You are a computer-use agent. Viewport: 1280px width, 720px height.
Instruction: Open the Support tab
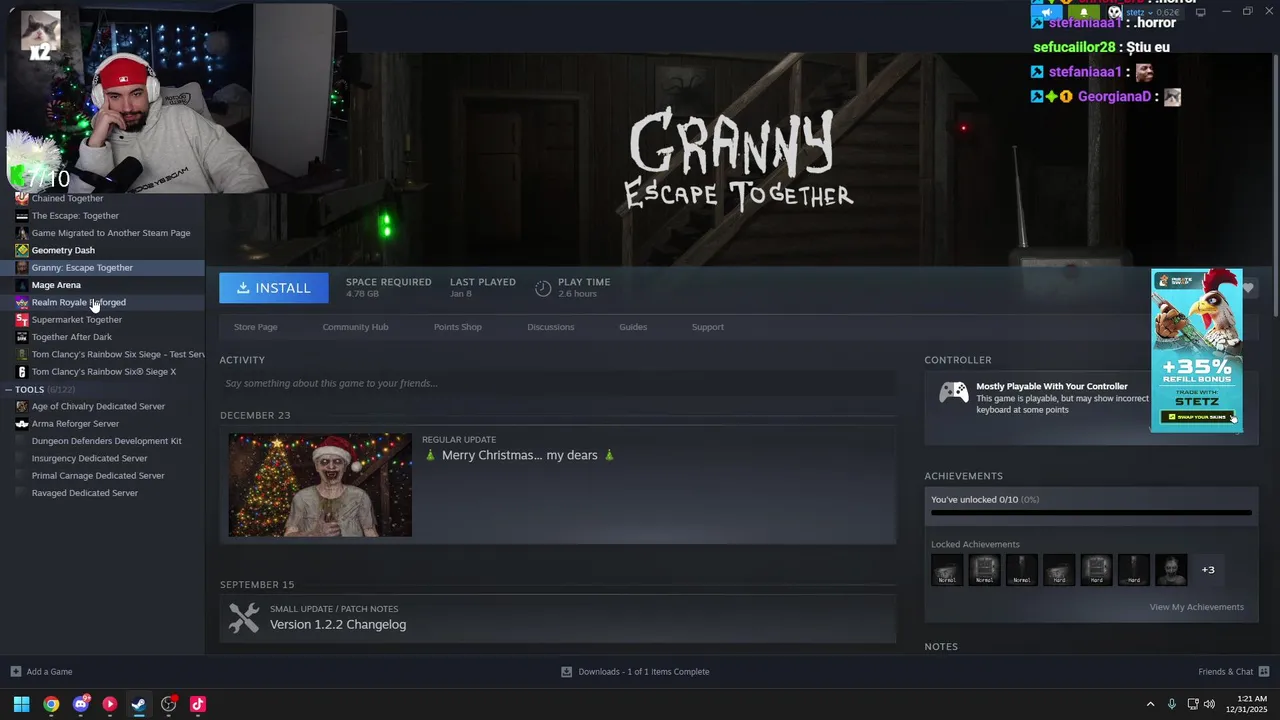(x=708, y=327)
